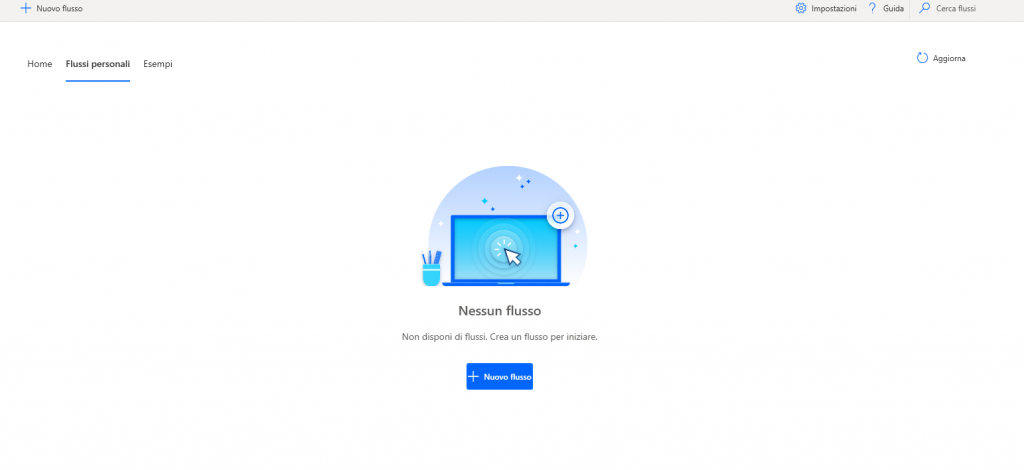Image resolution: width=1024 pixels, height=470 pixels.
Task: Click the 'Nessun flusso' heading
Action: click(x=499, y=311)
